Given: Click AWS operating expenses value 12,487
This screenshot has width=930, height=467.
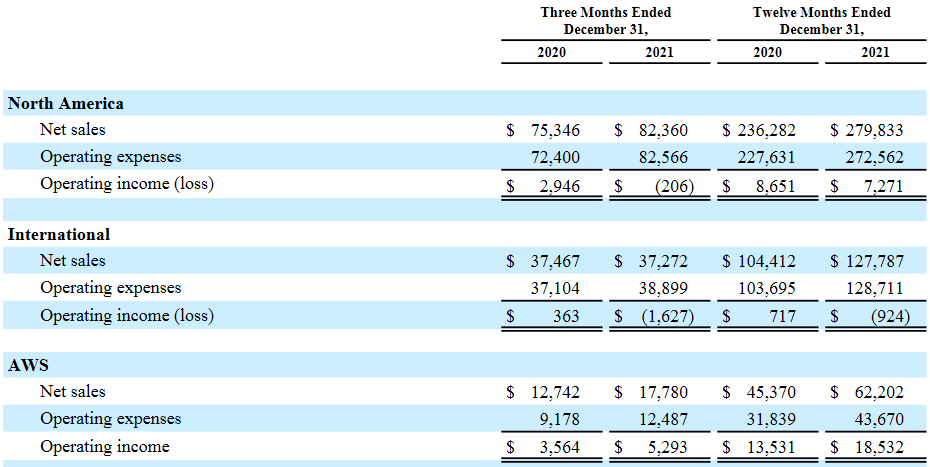Looking at the screenshot, I should [664, 420].
